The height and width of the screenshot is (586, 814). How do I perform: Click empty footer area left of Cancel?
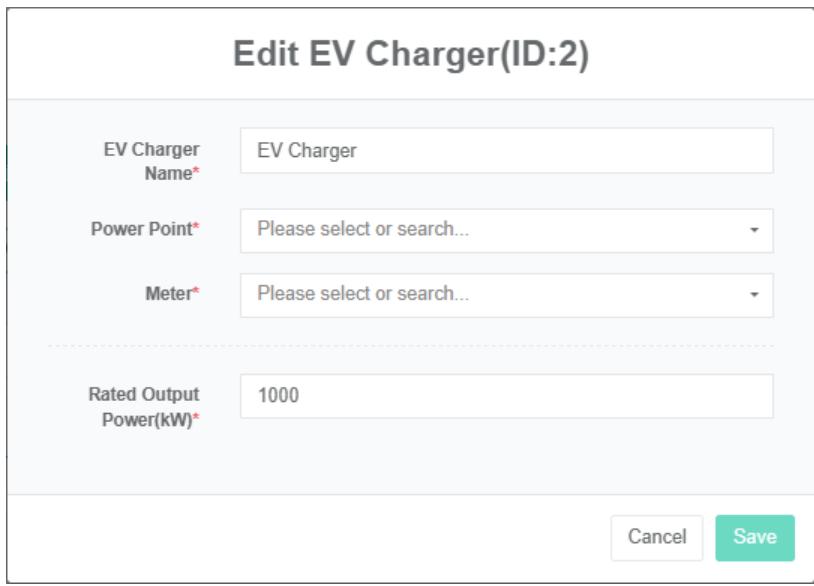[300, 537]
